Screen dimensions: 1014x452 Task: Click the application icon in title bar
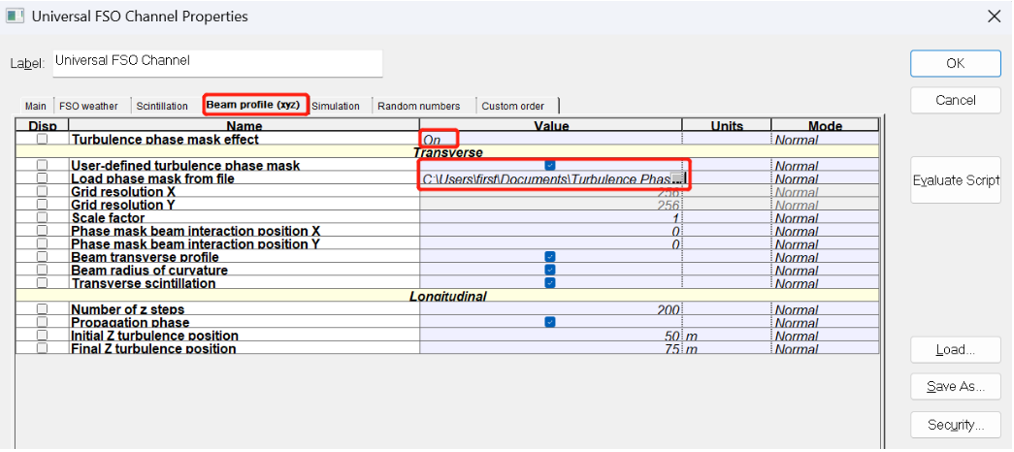pyautogui.click(x=16, y=16)
